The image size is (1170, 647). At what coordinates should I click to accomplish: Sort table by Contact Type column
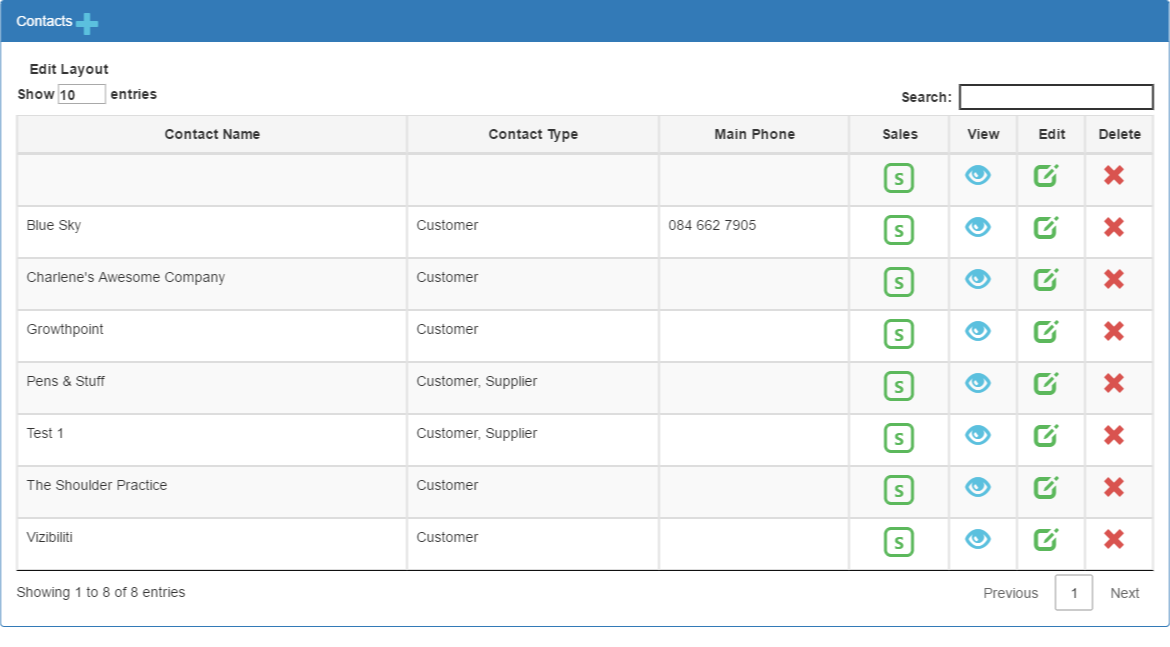click(x=533, y=134)
